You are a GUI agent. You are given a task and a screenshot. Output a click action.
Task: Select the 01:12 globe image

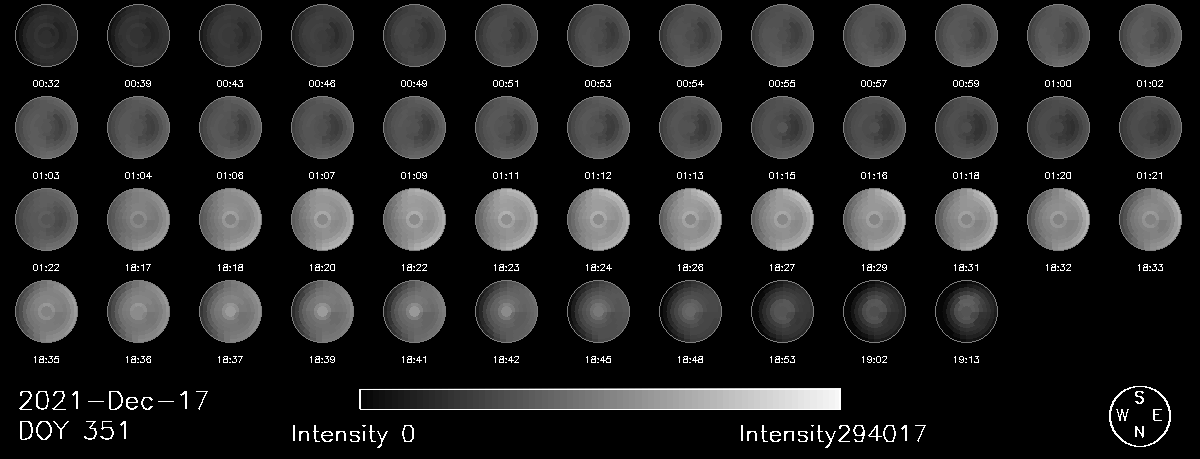599,128
